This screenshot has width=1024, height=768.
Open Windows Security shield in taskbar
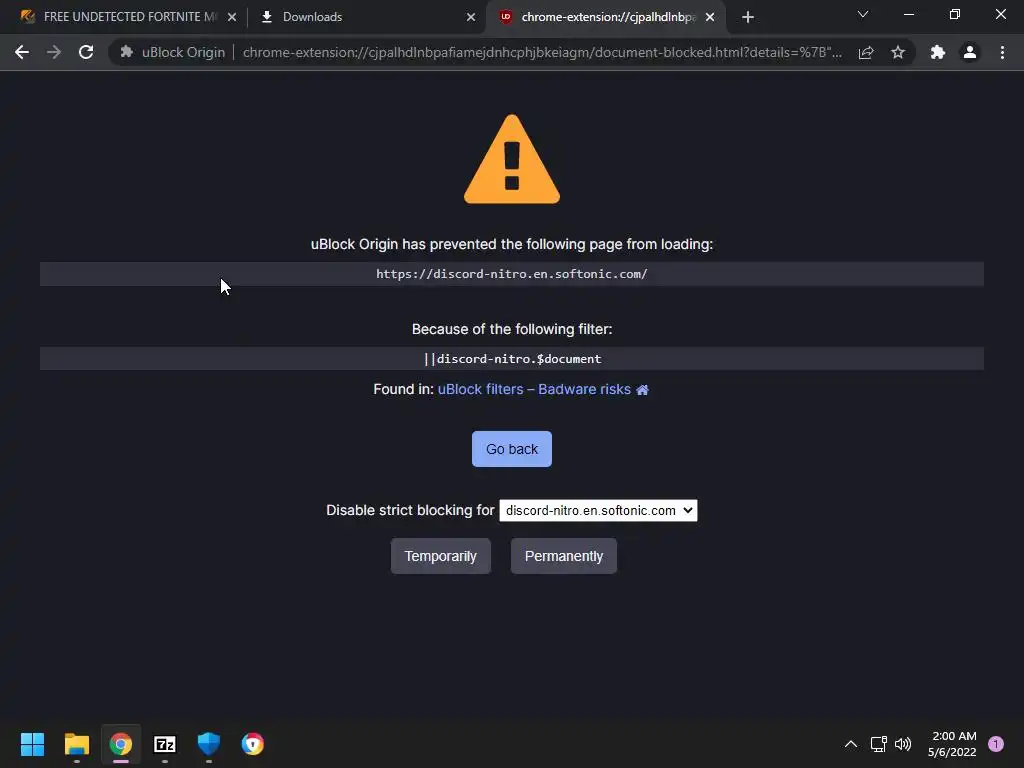click(209, 744)
